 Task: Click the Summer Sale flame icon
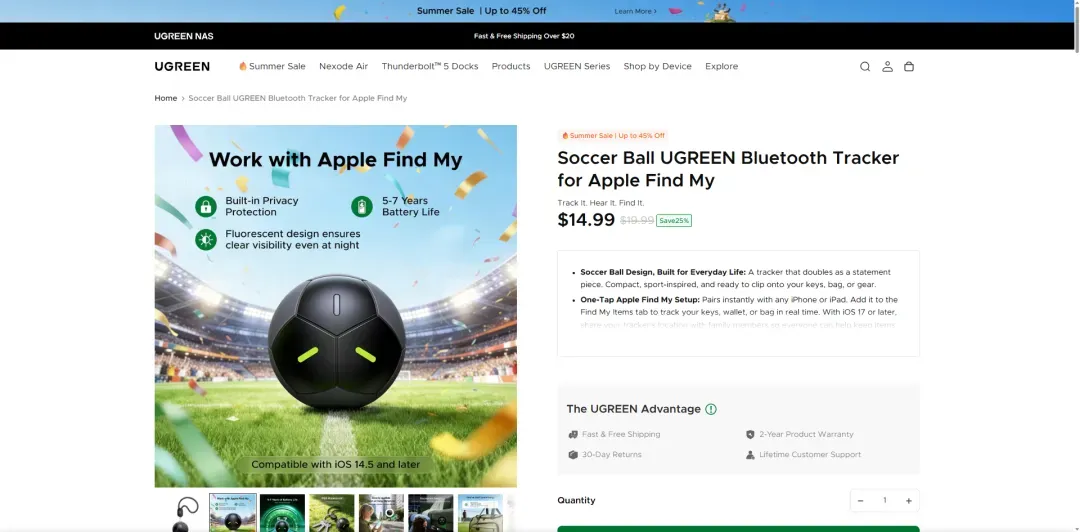242,66
